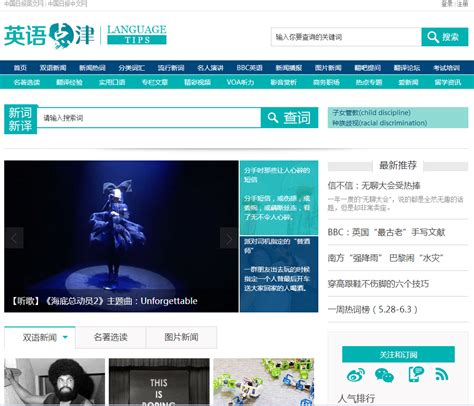Open the WeChat follow icon
474x406 pixels.
(x=384, y=375)
